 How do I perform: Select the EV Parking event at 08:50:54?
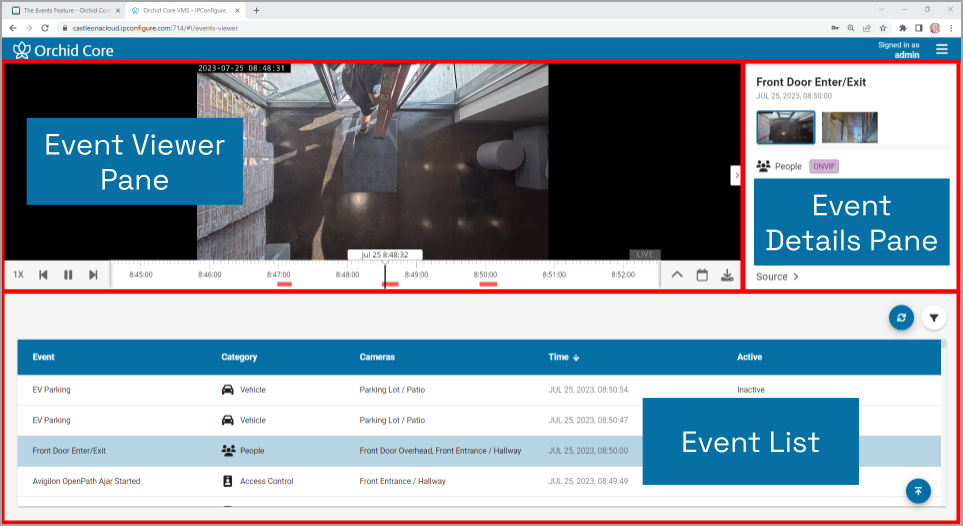(479, 390)
